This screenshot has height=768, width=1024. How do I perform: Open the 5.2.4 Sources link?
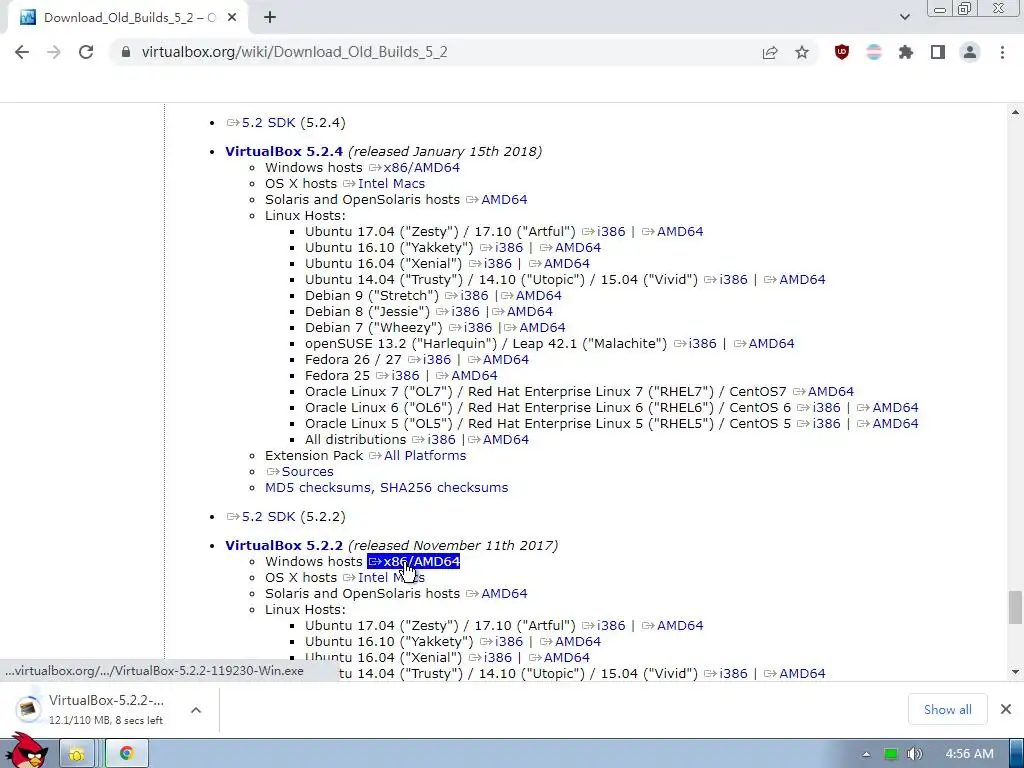click(x=300, y=472)
